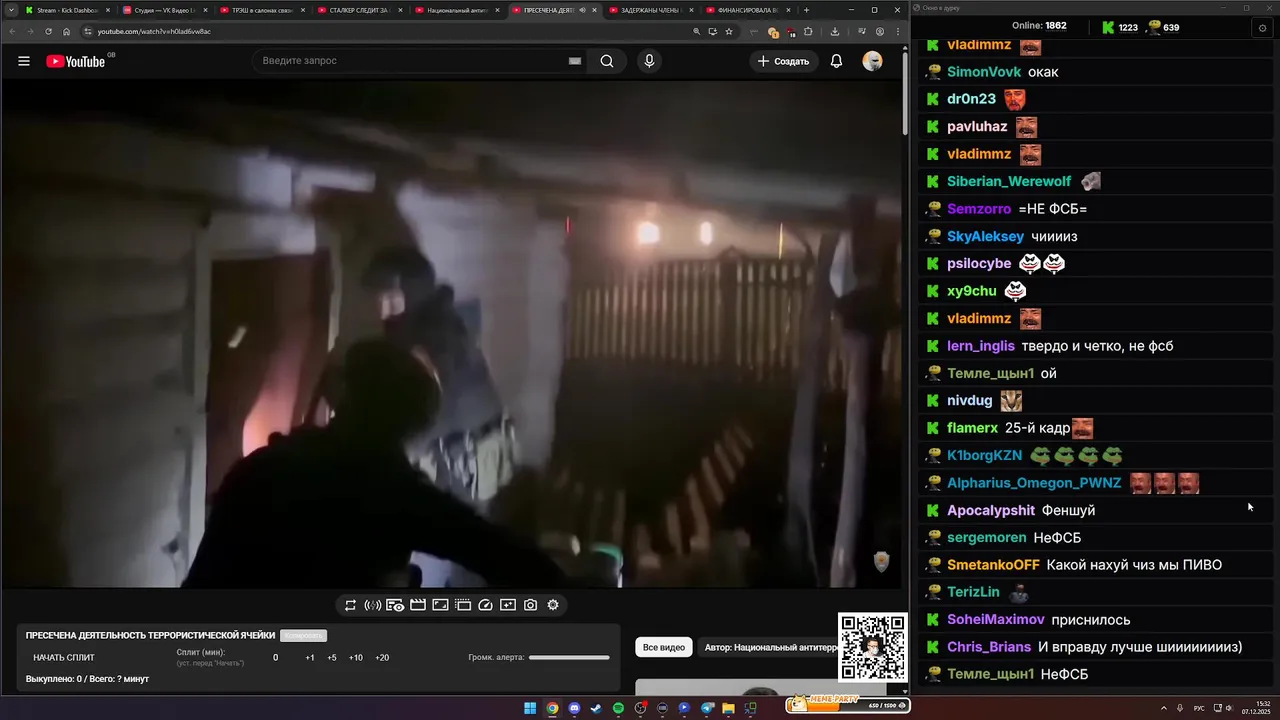Add +5 minutes to split
The height and width of the screenshot is (720, 1280).
[332, 658]
